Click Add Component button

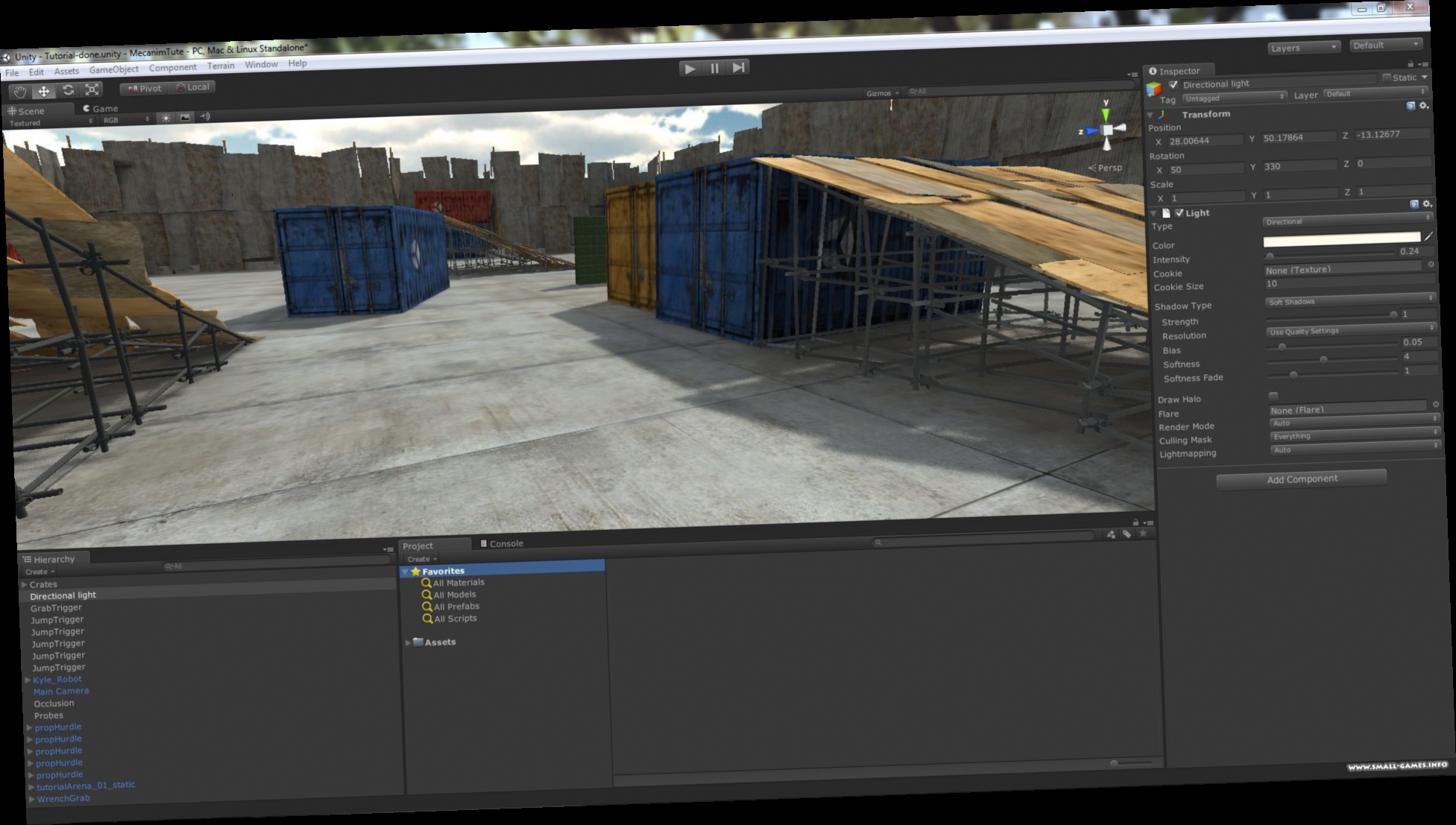[x=1302, y=478]
